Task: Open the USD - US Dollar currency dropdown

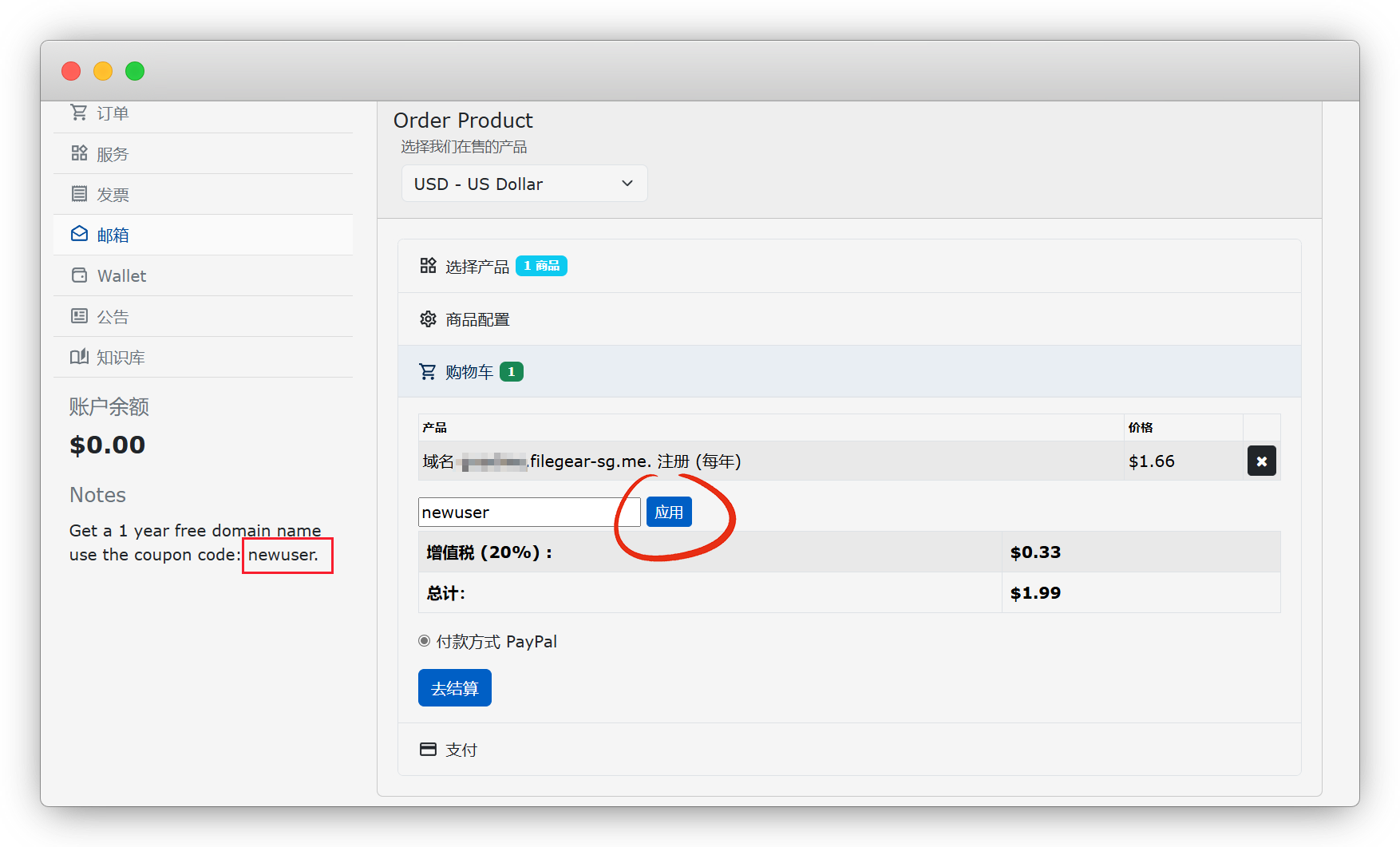Action: [524, 184]
